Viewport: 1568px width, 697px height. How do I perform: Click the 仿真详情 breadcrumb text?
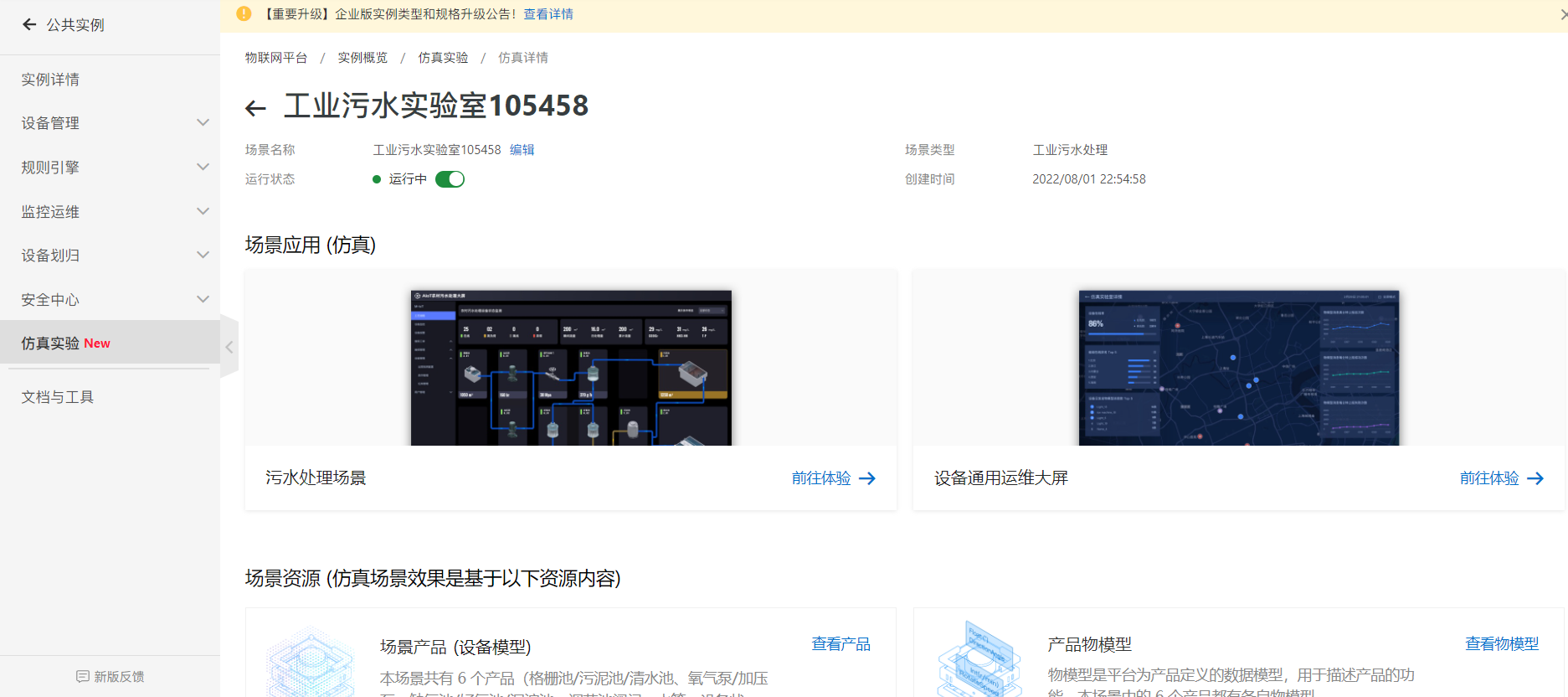(x=523, y=58)
